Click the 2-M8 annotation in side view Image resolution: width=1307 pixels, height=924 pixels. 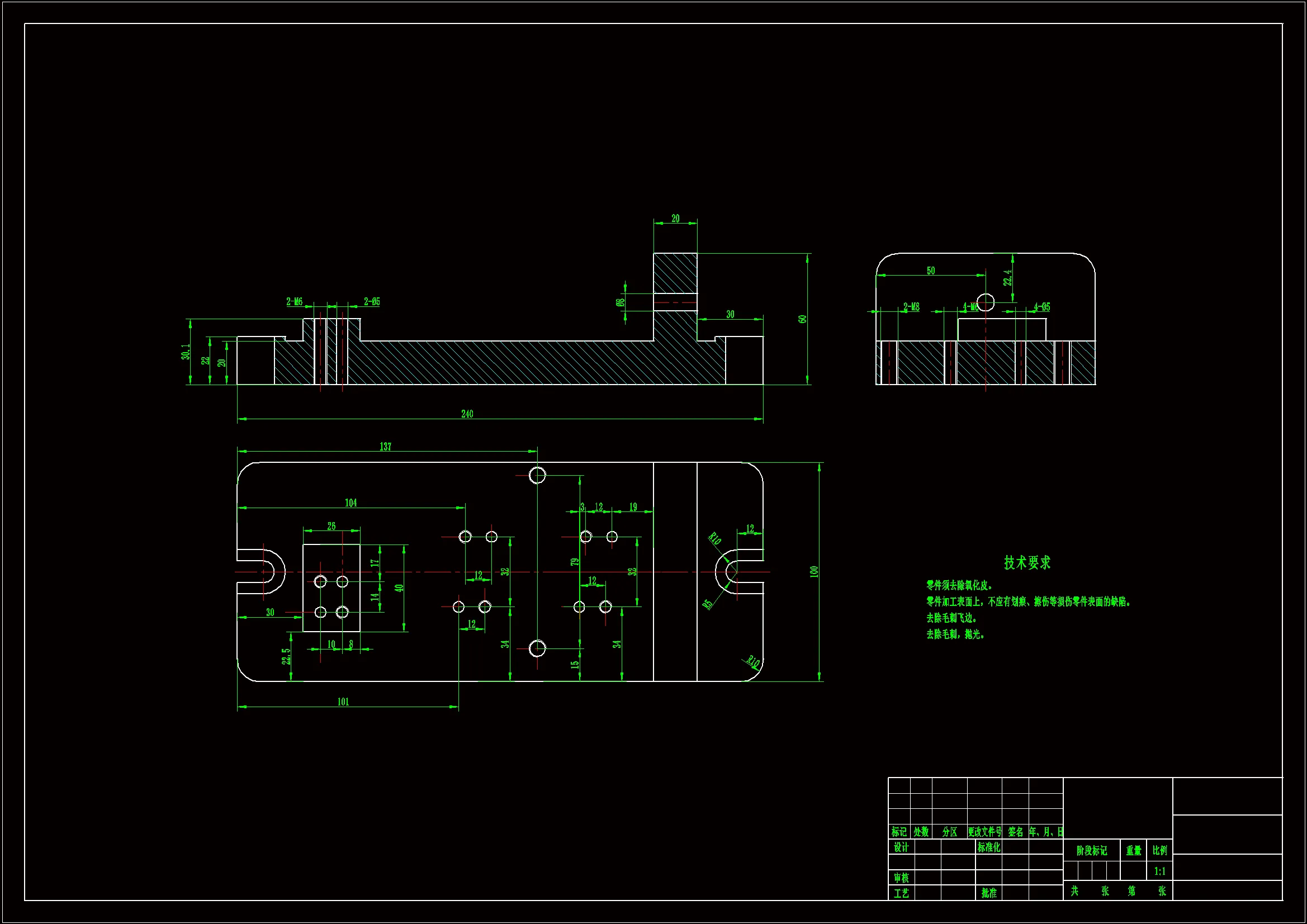(911, 307)
